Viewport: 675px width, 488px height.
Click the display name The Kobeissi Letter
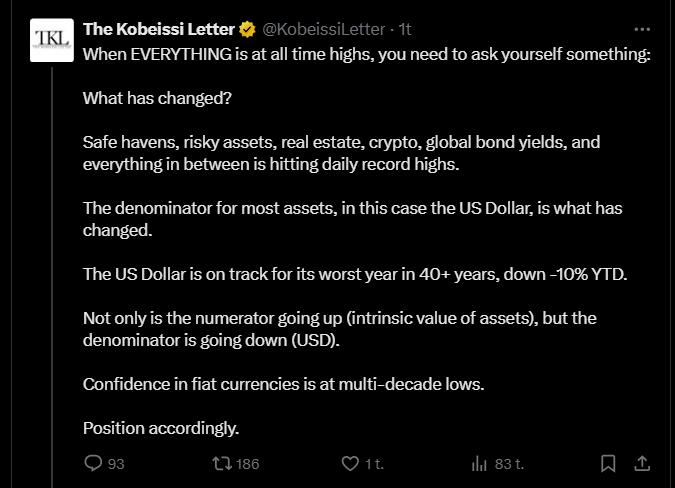[x=158, y=30]
